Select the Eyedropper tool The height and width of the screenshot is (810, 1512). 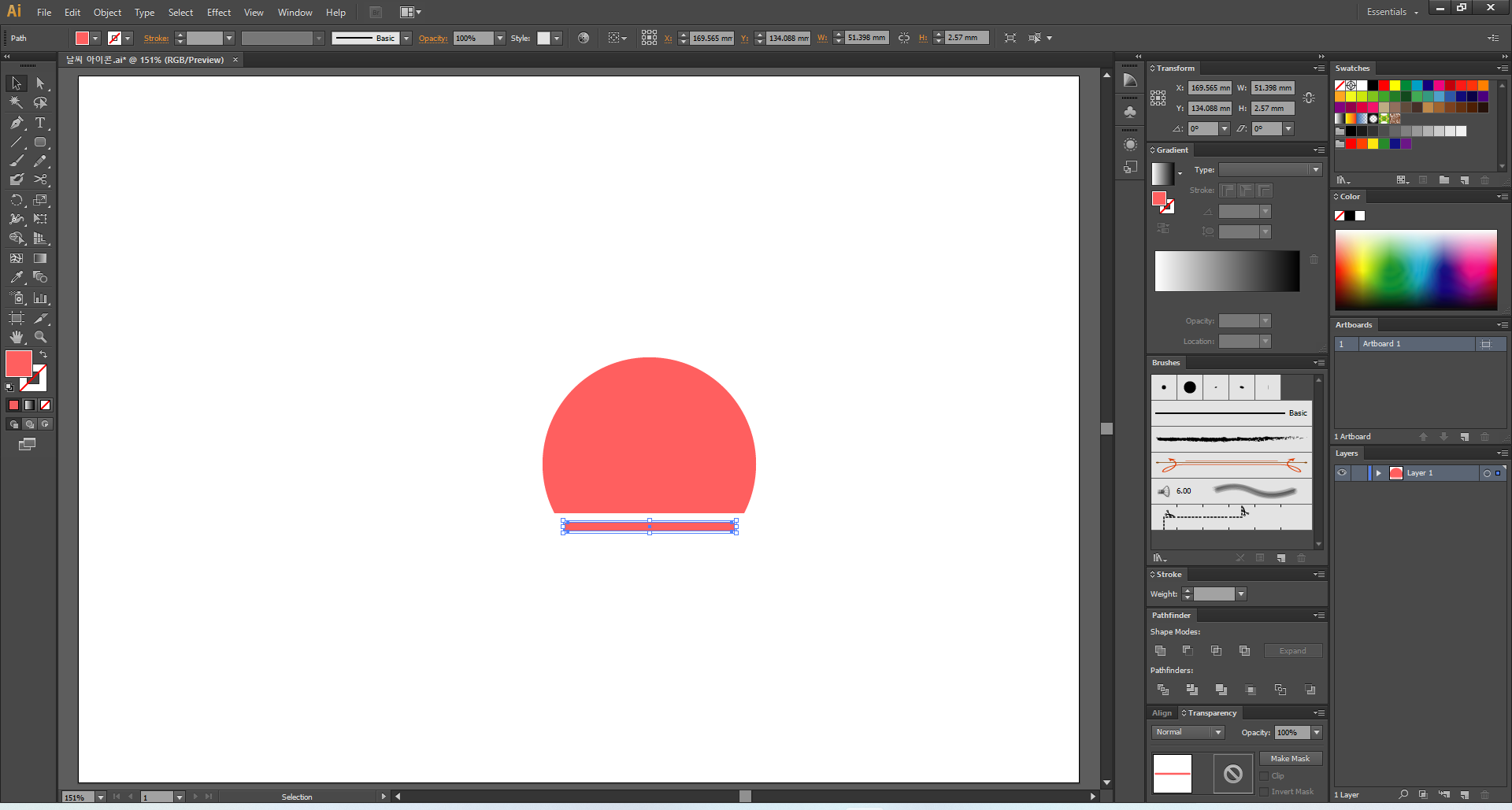tap(17, 277)
